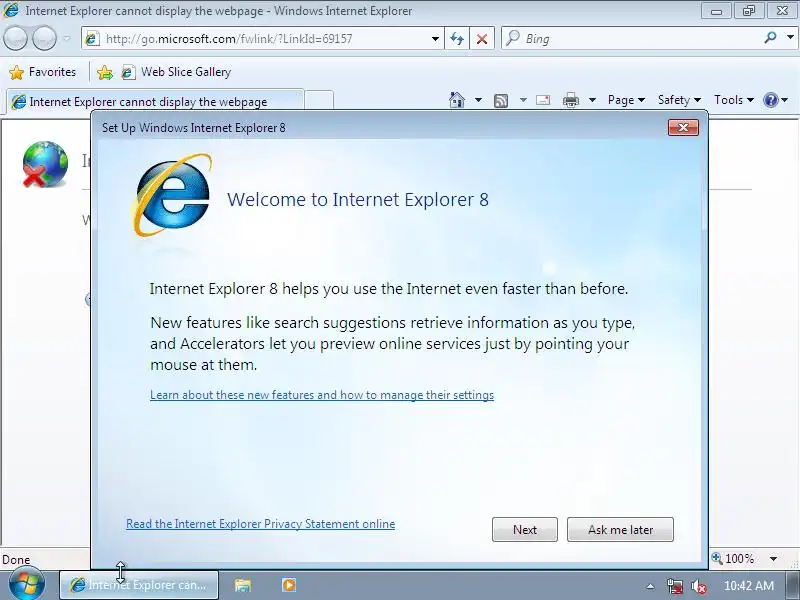Viewport: 800px width, 600px height.
Task: Expand the address bar history dropdown
Action: [435, 39]
